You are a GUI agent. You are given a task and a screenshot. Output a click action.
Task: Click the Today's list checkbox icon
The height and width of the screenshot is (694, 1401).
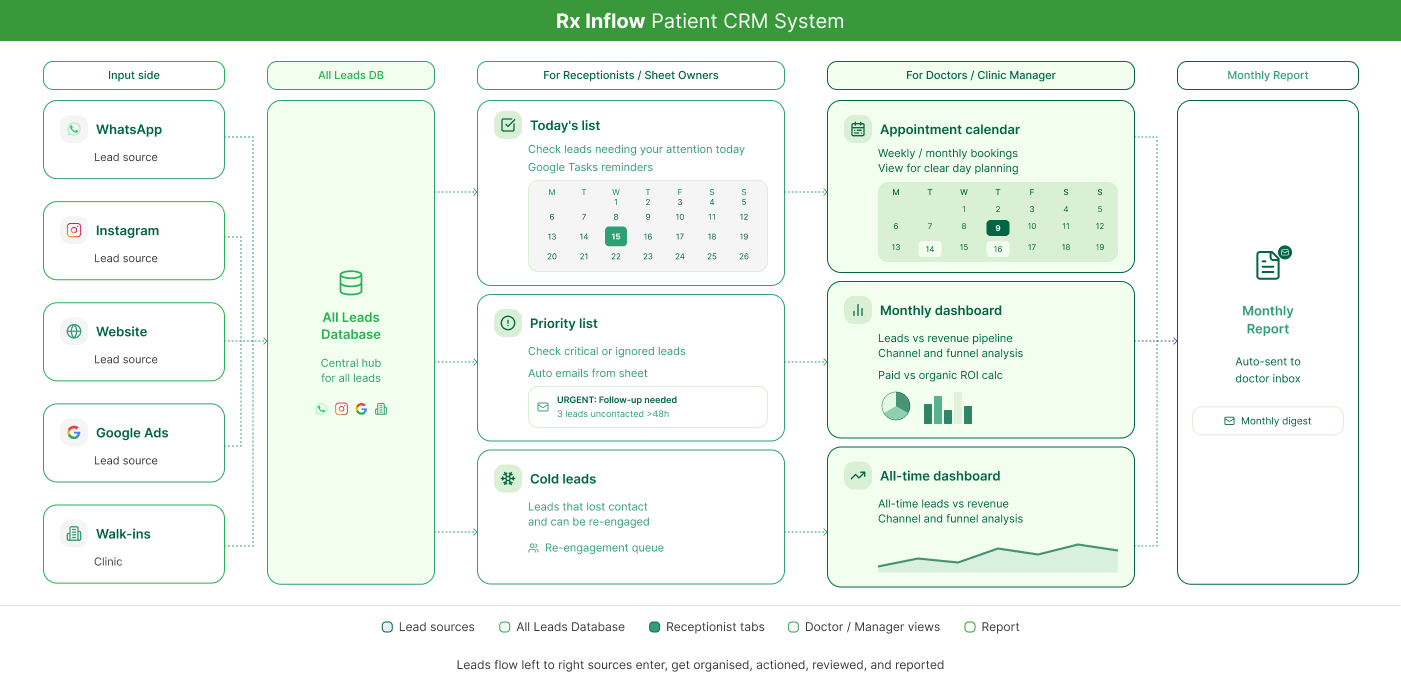[508, 125]
